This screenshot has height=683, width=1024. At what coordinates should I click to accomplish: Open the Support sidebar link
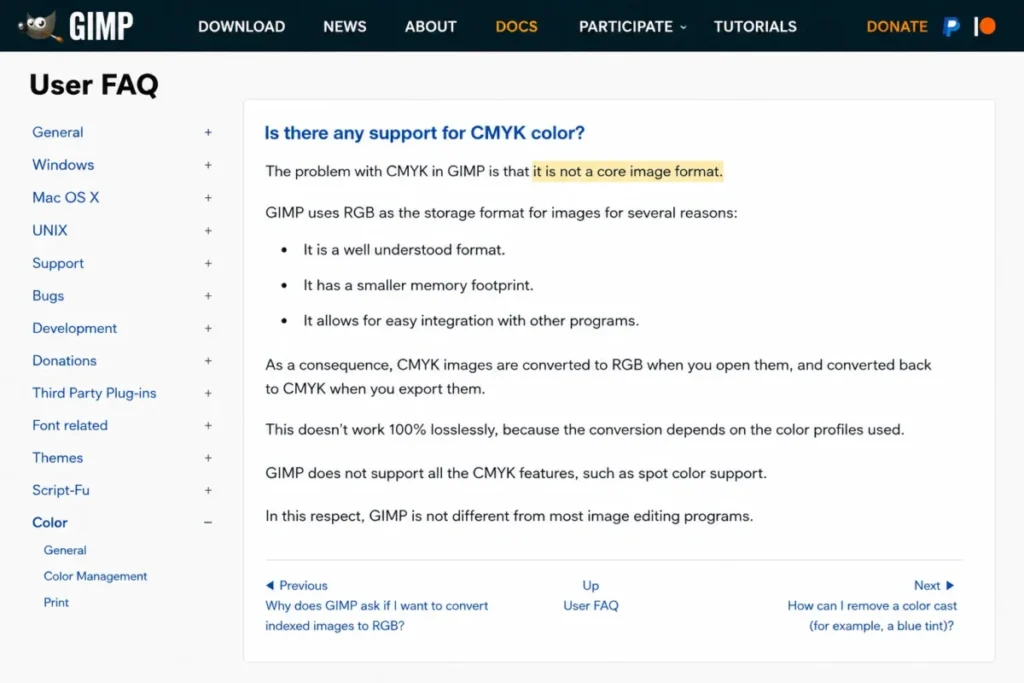pyautogui.click(x=58, y=263)
